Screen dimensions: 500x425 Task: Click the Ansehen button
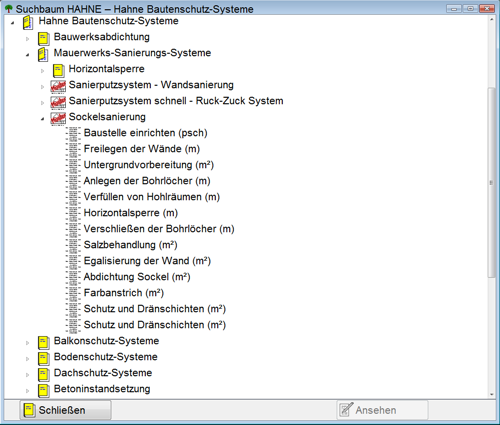tap(383, 410)
